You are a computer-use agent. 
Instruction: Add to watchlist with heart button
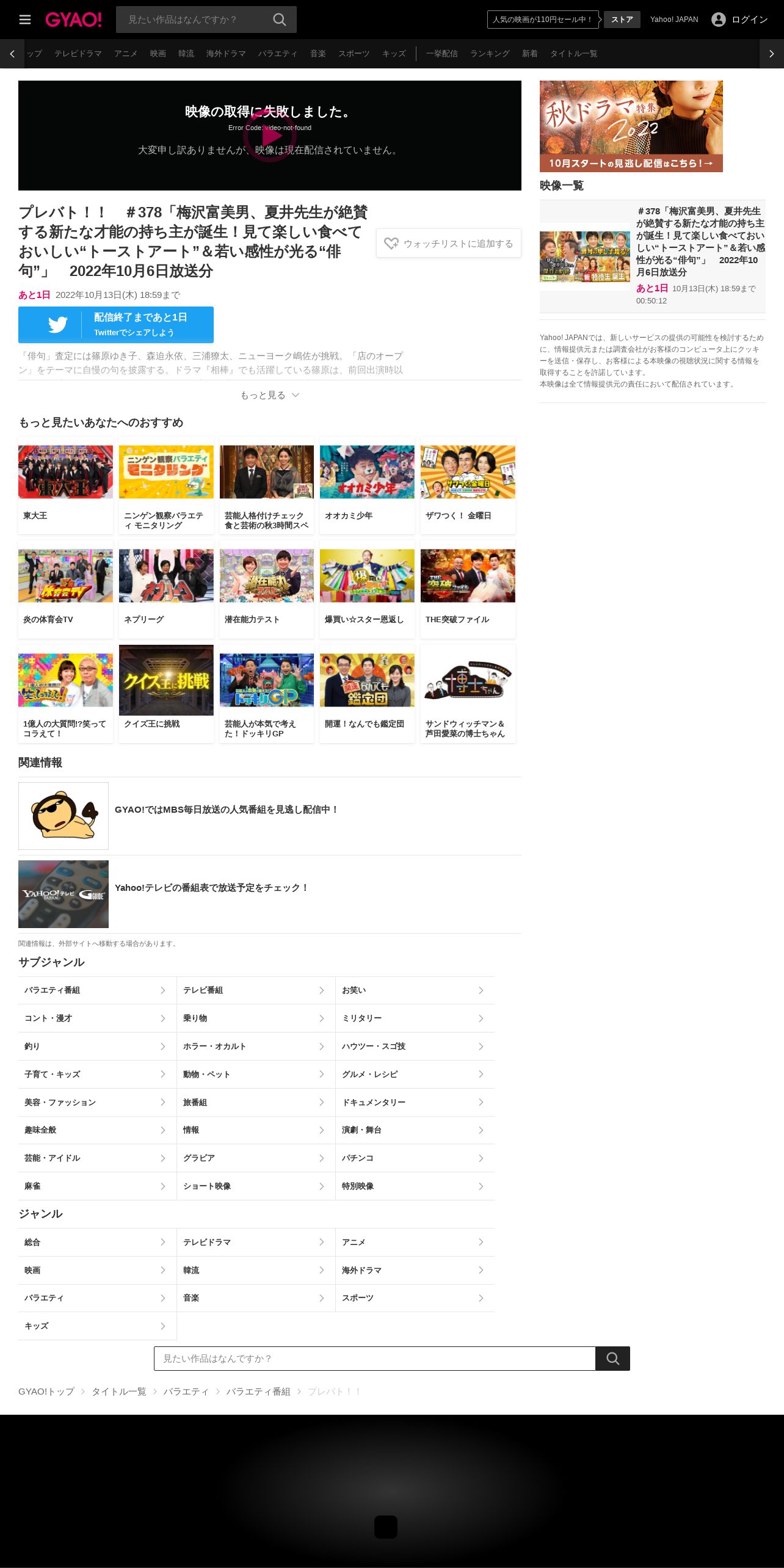pyautogui.click(x=449, y=243)
